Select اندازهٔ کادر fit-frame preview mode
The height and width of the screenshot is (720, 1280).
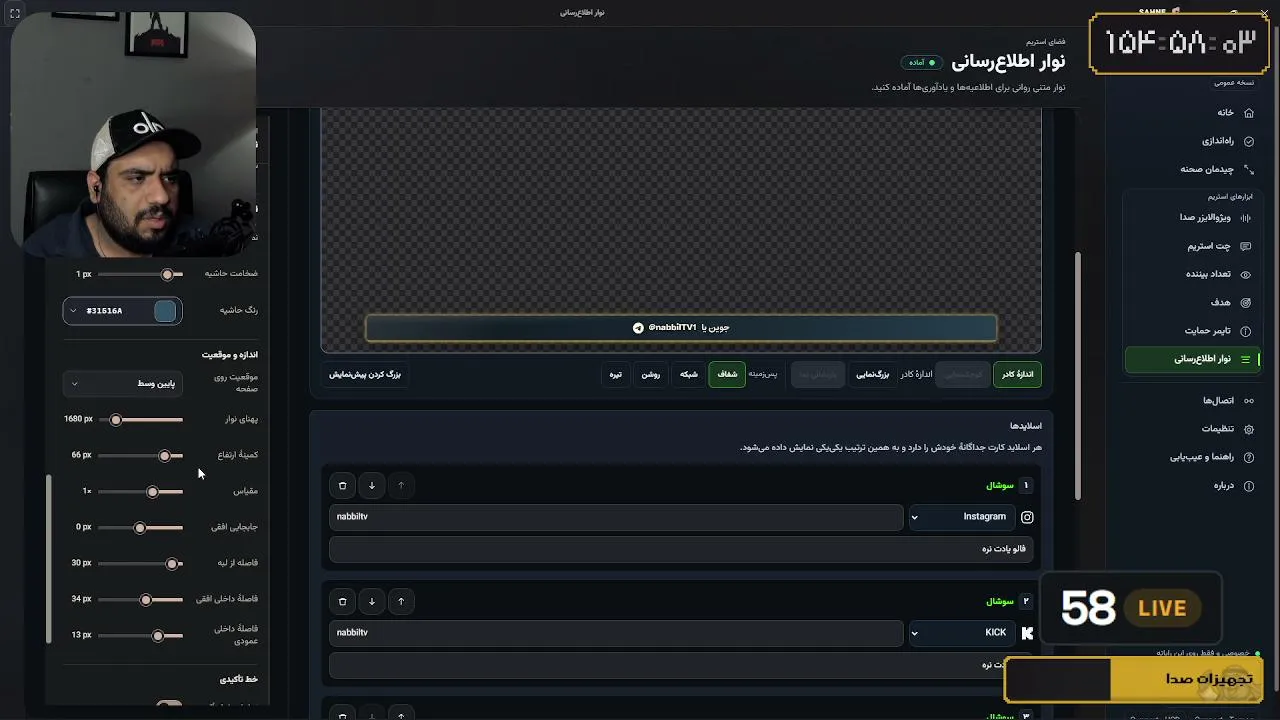1018,374
